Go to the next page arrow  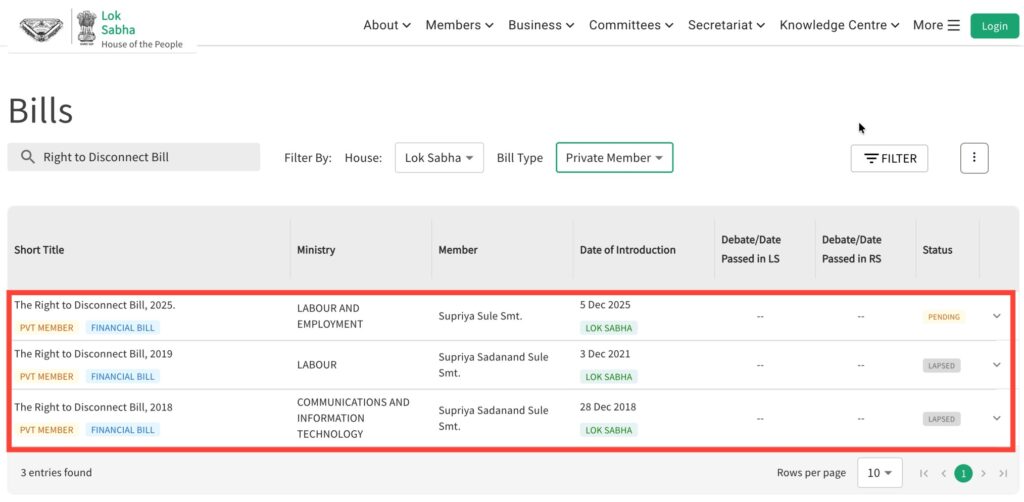pyautogui.click(x=984, y=473)
